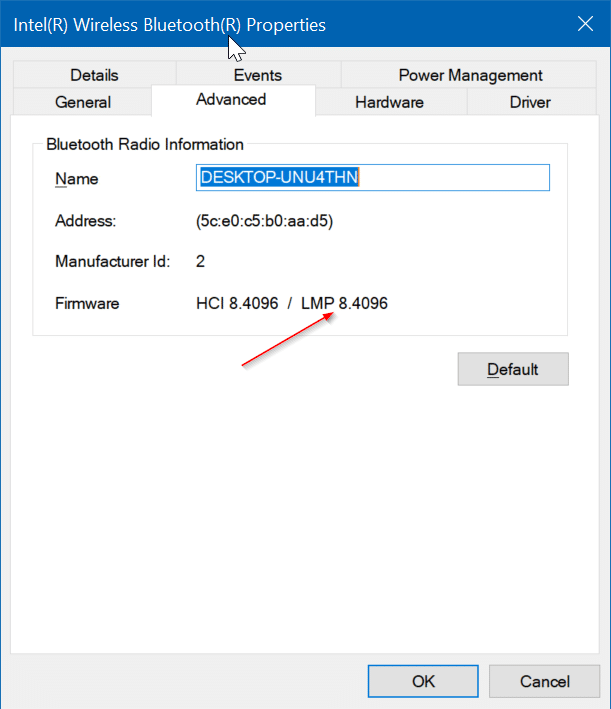611x709 pixels.
Task: Click the Firmware label
Action: click(x=87, y=303)
